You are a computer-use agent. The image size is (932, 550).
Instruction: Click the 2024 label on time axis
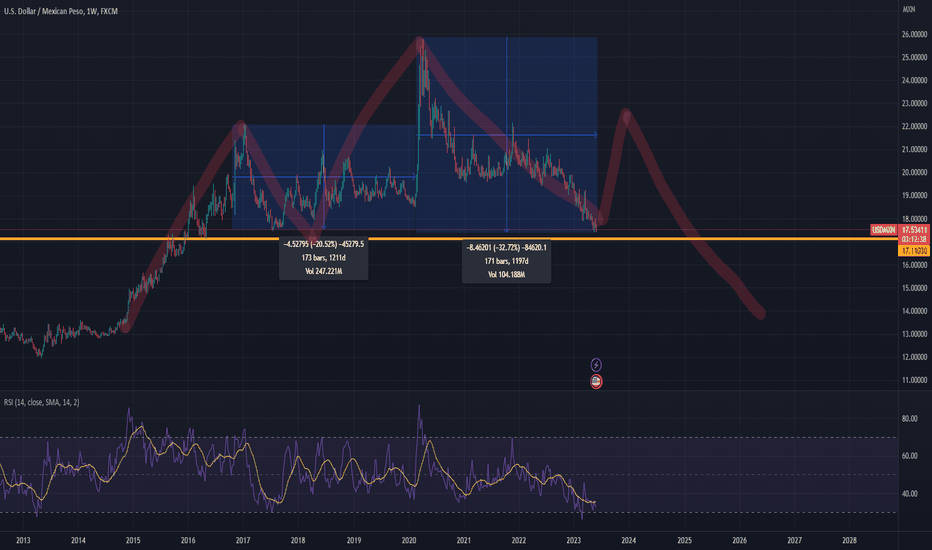coord(629,540)
